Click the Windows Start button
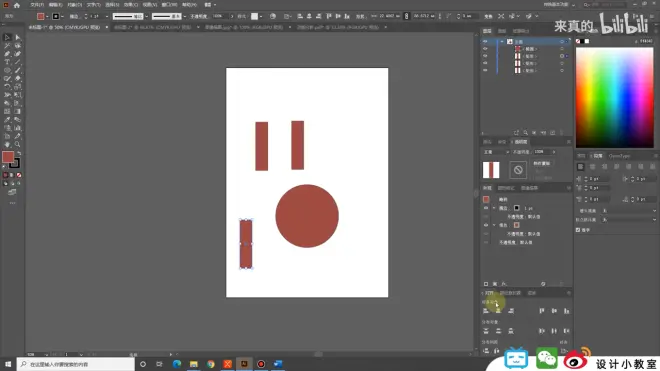The width and height of the screenshot is (660, 371). (x=8, y=364)
